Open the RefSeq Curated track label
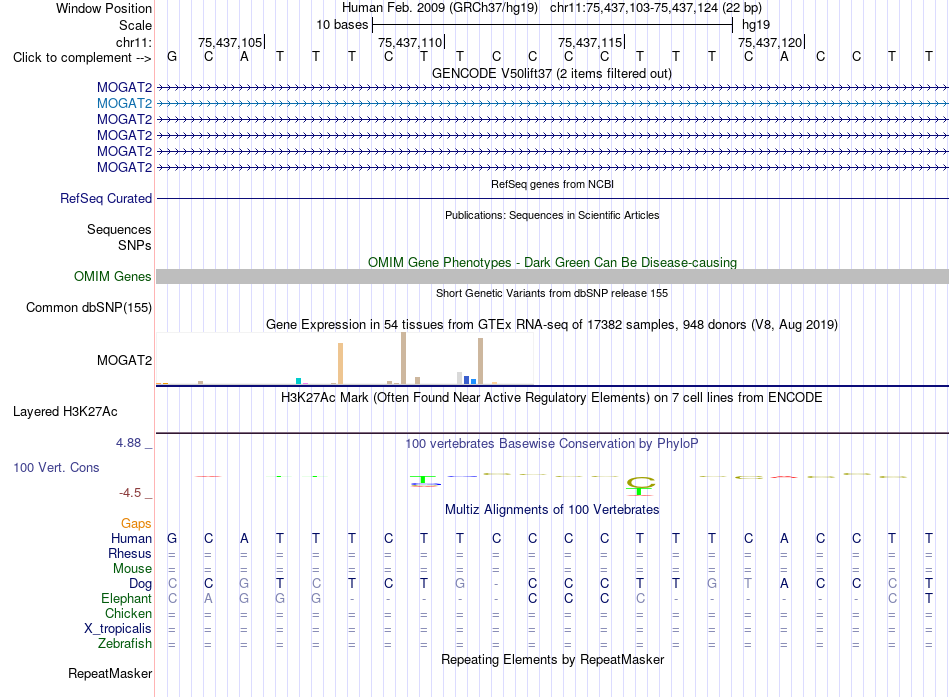The width and height of the screenshot is (950, 697). (x=105, y=198)
